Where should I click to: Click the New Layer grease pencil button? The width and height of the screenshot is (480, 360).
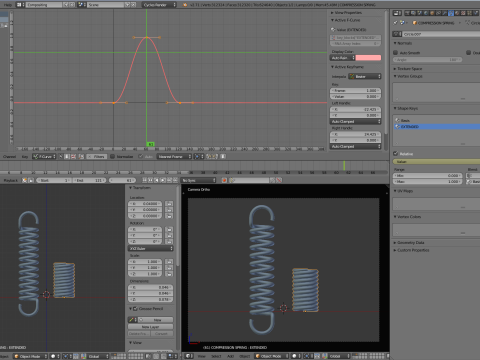click(150, 327)
